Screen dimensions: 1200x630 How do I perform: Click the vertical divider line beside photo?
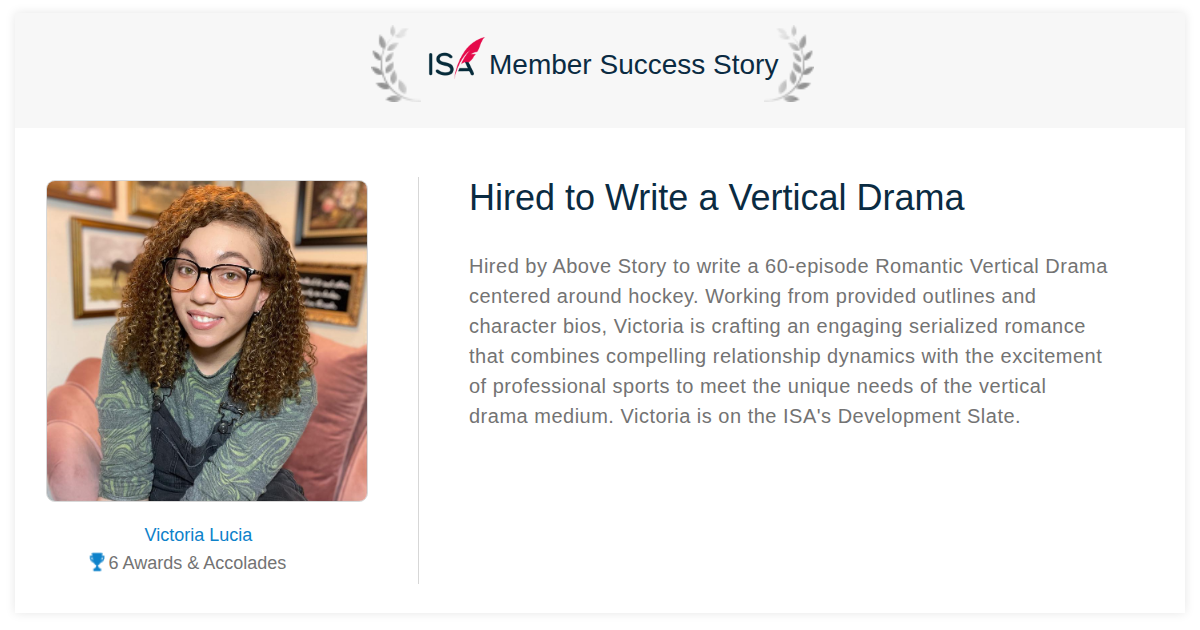418,380
